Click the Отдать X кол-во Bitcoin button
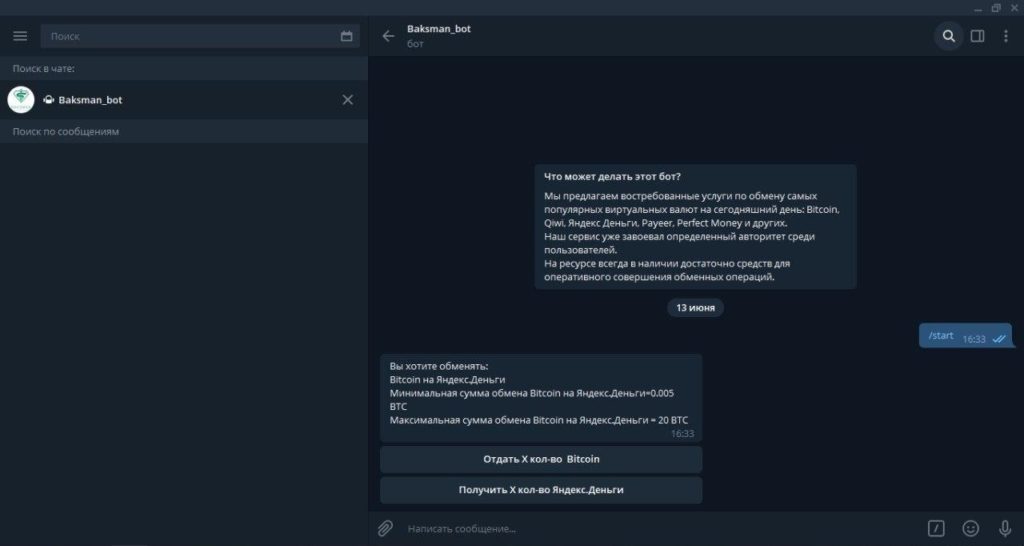 (x=541, y=459)
